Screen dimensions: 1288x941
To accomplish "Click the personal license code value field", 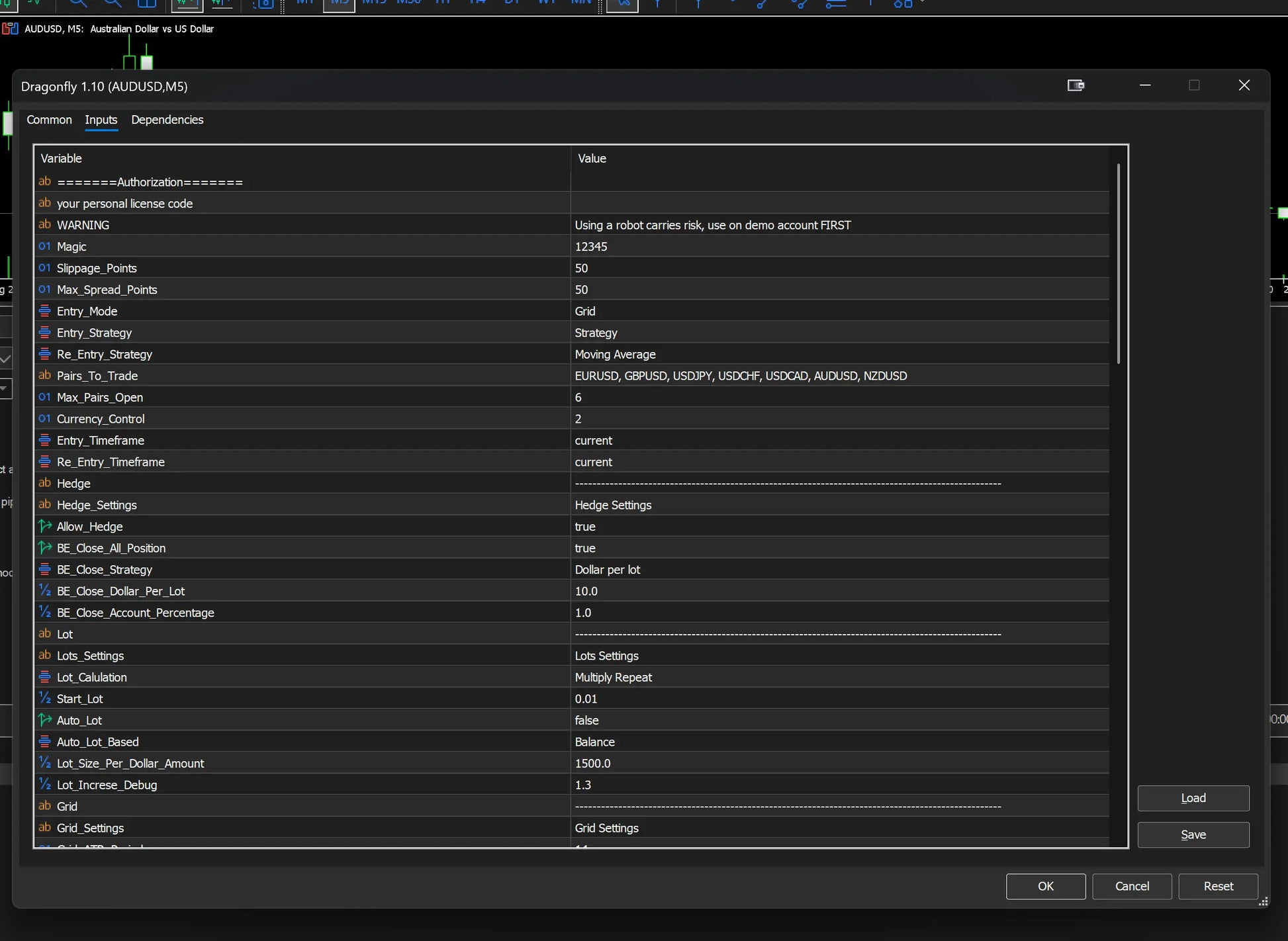I will [839, 203].
